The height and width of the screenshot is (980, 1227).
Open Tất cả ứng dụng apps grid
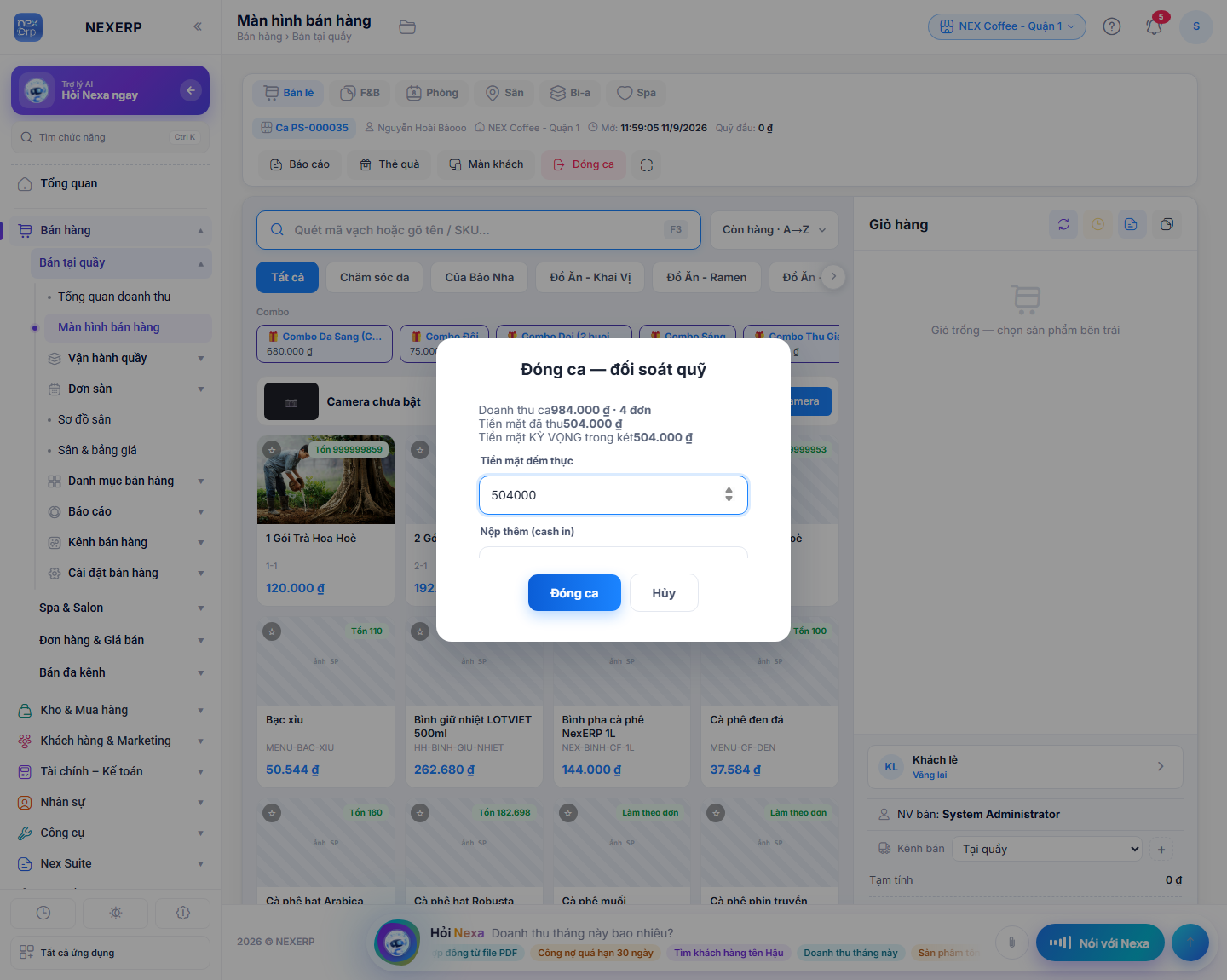point(111,953)
